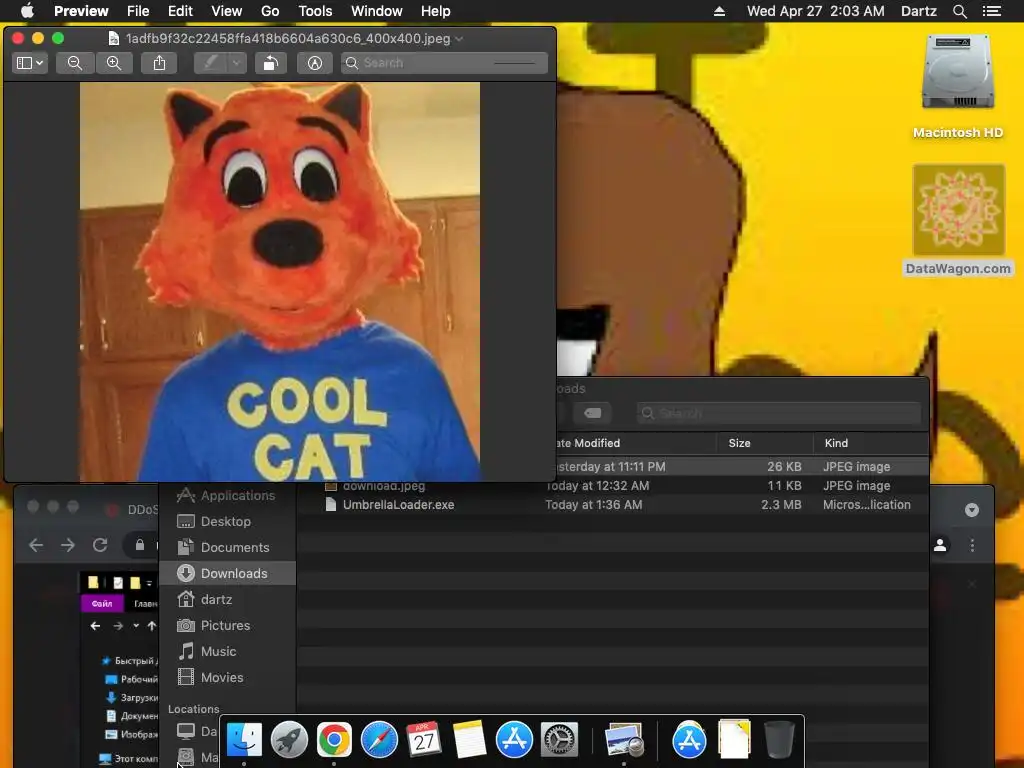Click the date and time in menu bar
Image resolution: width=1024 pixels, height=768 pixels.
coord(816,11)
